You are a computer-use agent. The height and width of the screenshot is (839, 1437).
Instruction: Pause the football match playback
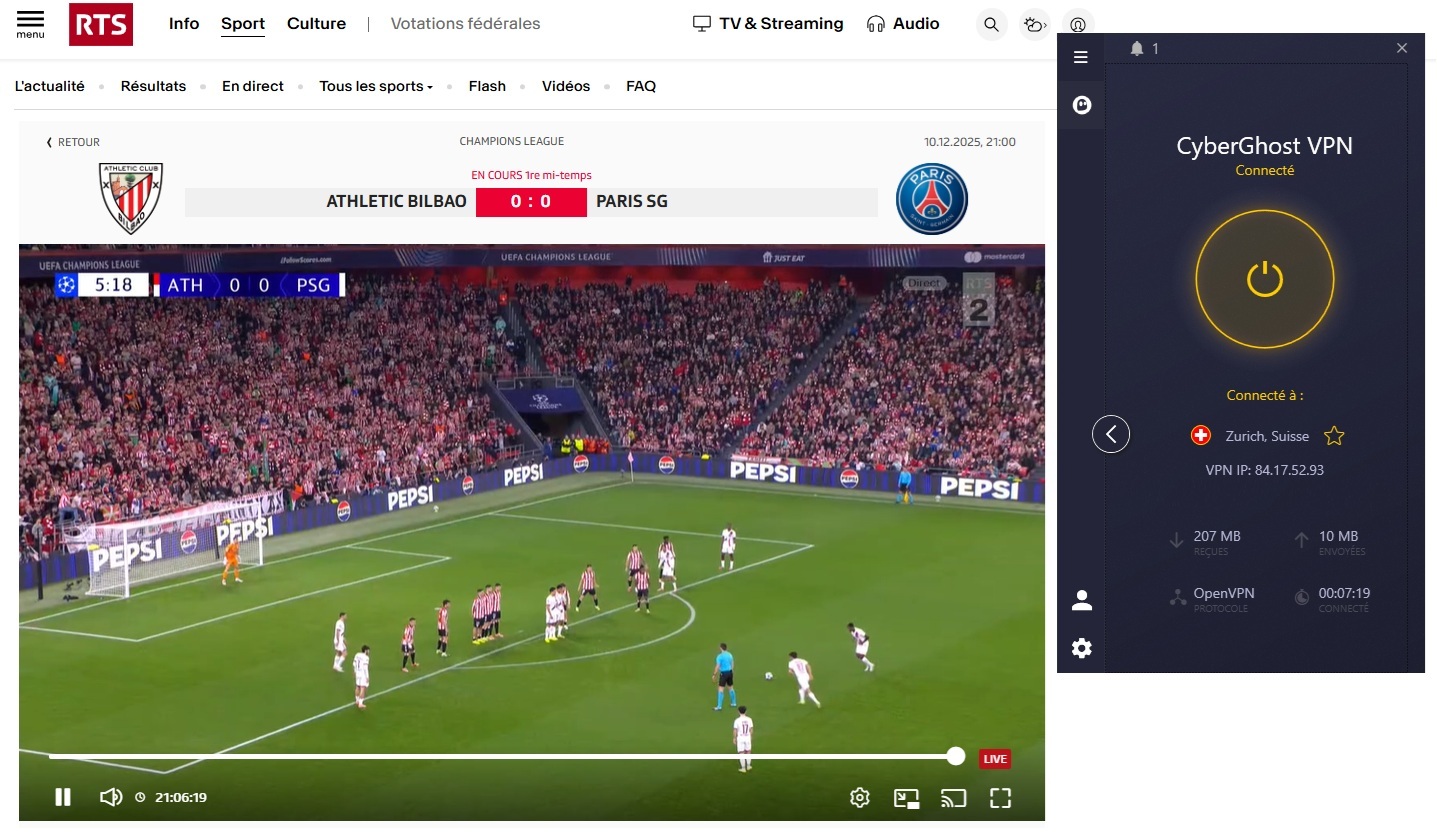click(63, 797)
